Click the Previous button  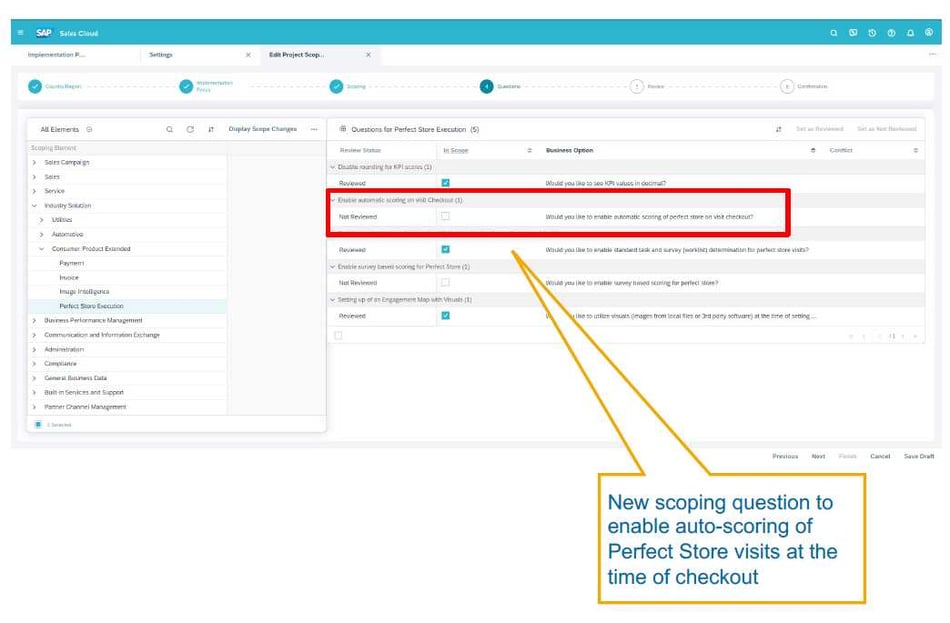[x=785, y=456]
